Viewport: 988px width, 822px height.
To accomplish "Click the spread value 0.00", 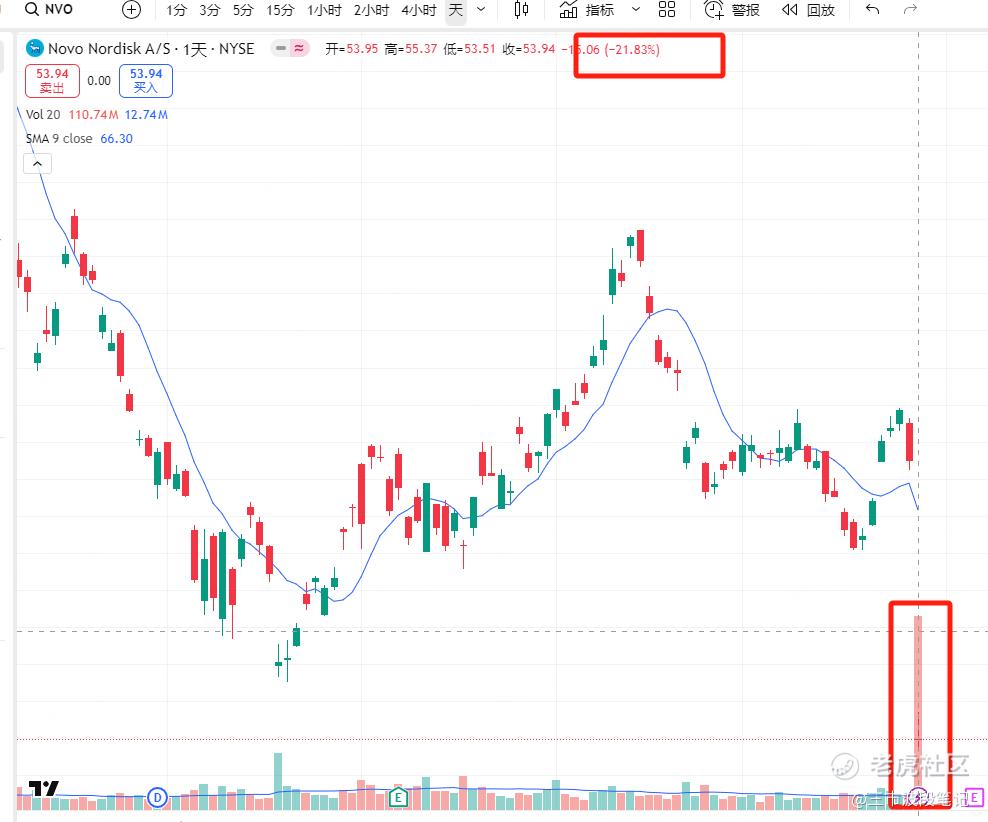I will point(99,81).
